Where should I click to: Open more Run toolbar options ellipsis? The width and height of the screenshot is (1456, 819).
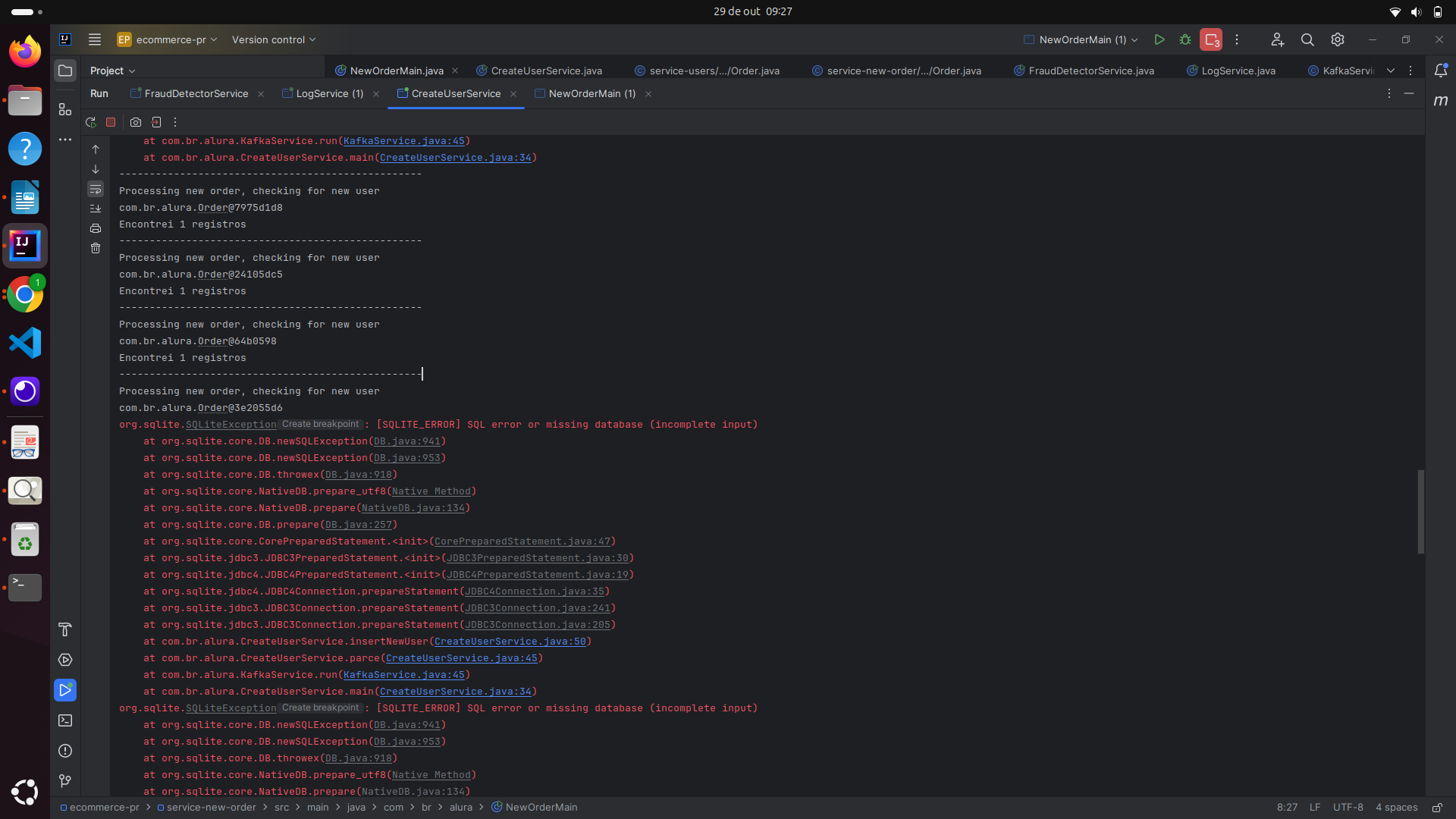(x=175, y=122)
